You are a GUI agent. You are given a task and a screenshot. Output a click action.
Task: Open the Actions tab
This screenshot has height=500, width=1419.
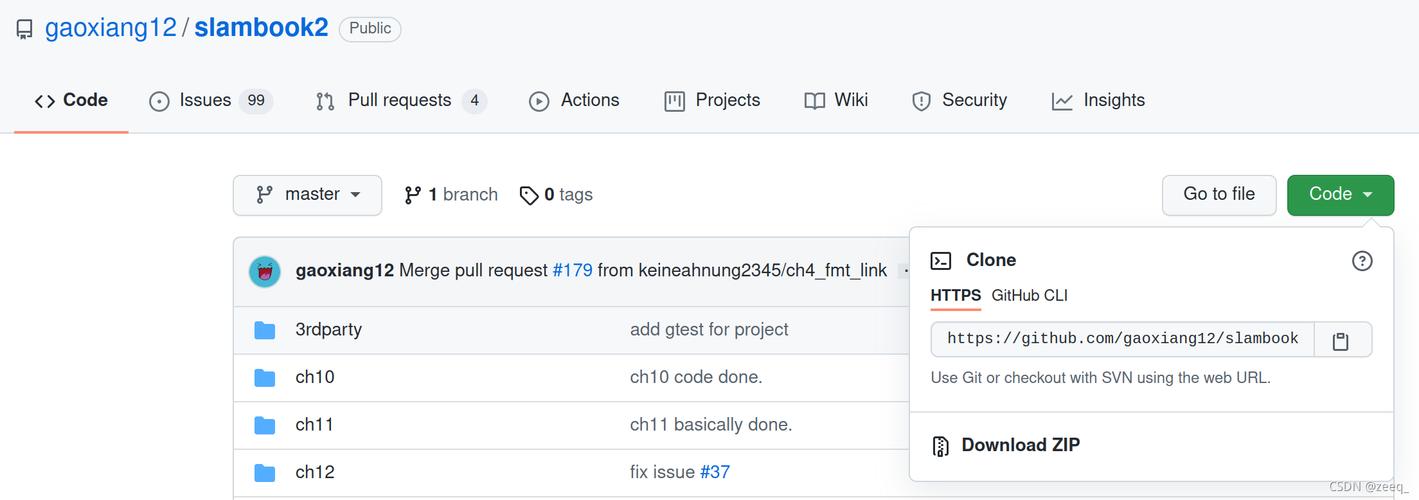click(574, 100)
